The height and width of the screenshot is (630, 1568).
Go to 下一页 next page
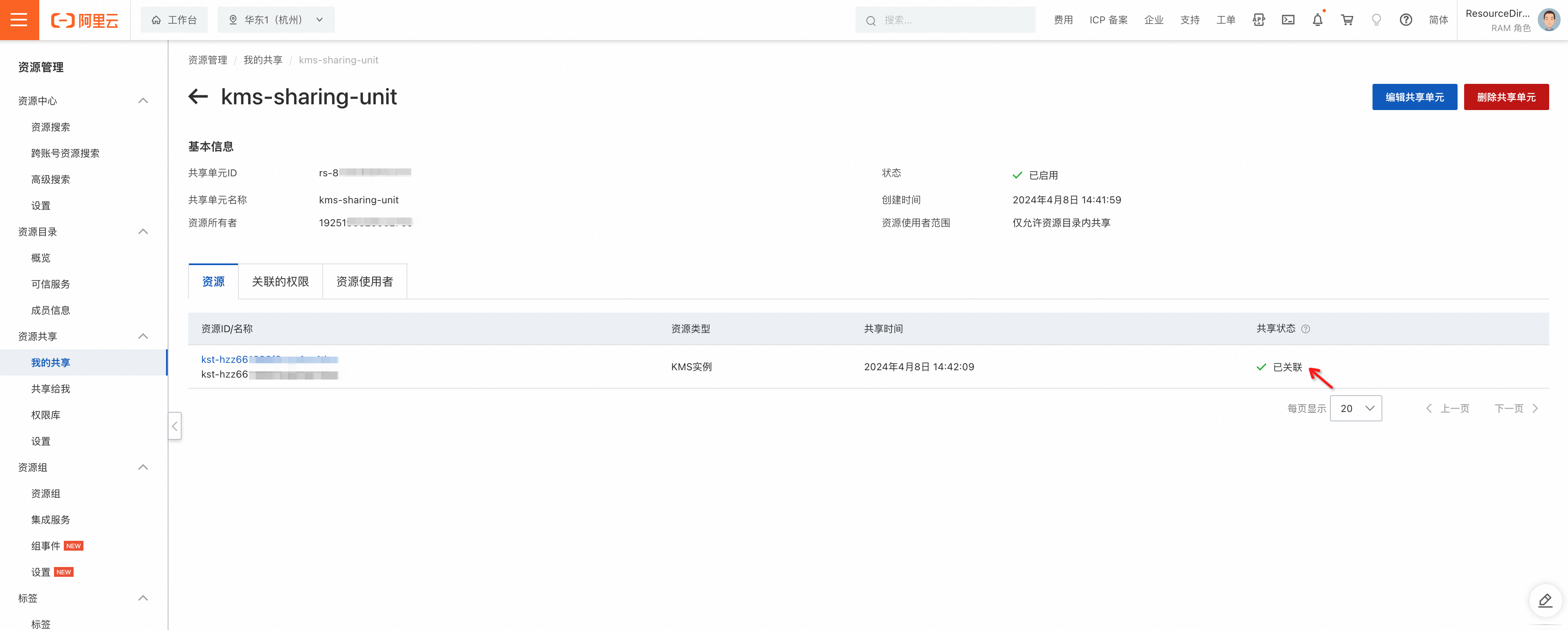pos(1516,408)
